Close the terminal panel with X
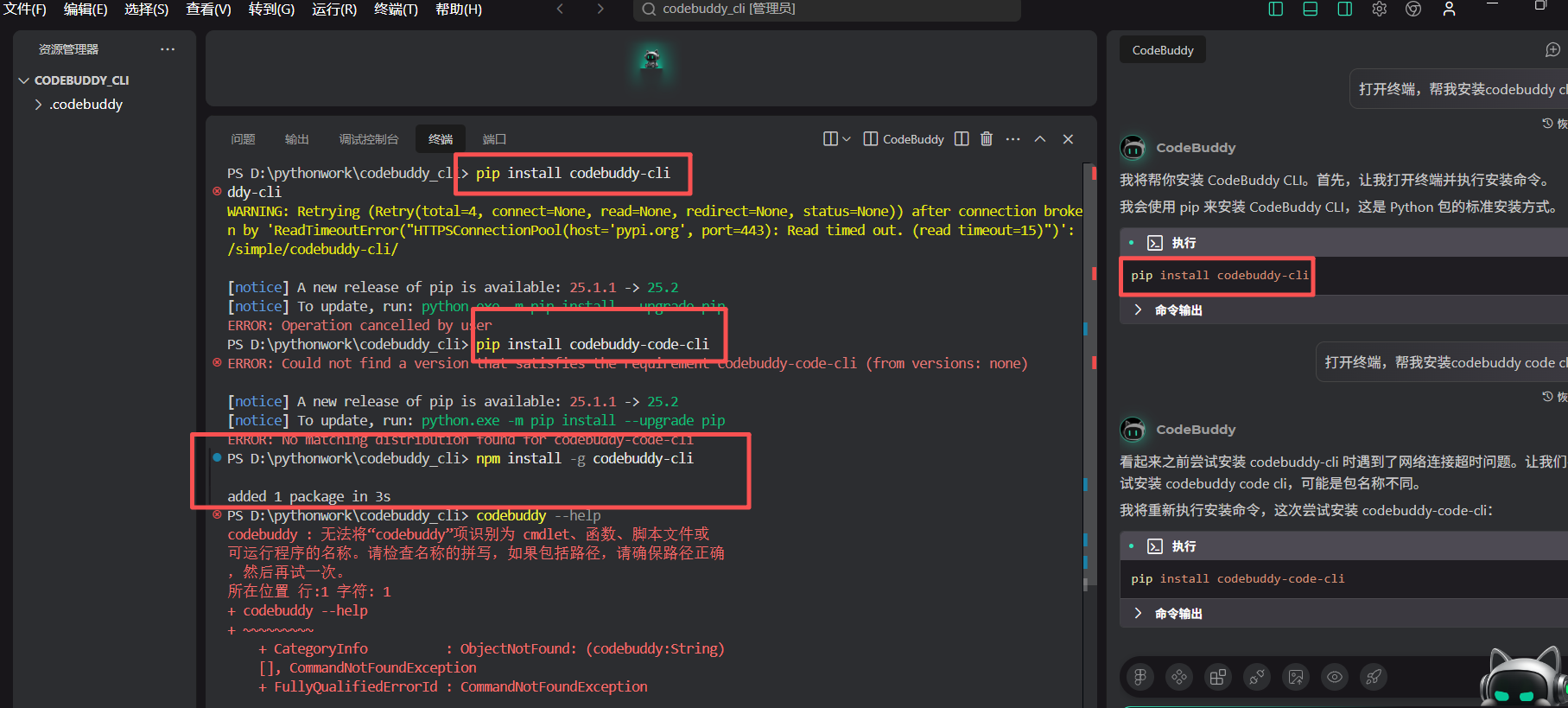1568x708 pixels. (1068, 139)
